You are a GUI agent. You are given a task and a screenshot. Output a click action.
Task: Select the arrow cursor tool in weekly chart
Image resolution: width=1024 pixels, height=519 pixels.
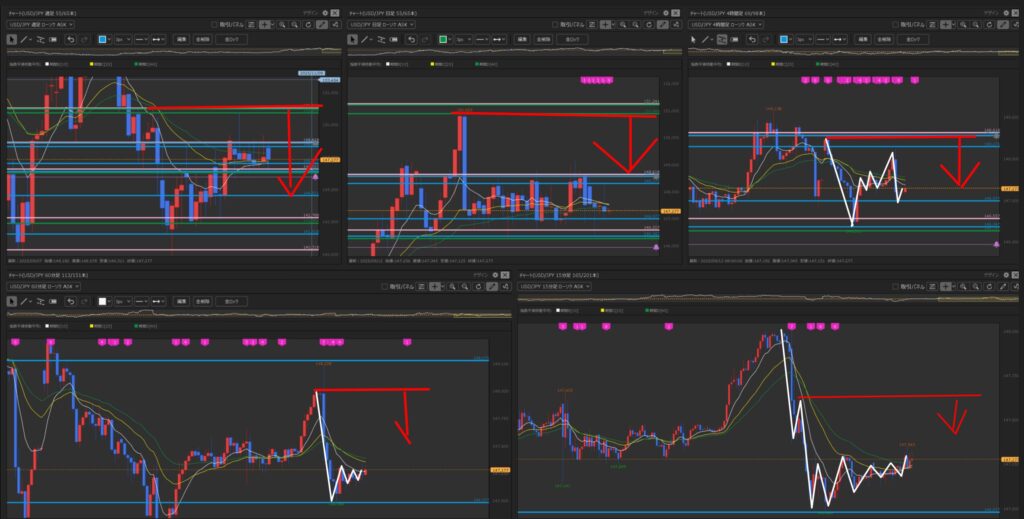[12, 39]
